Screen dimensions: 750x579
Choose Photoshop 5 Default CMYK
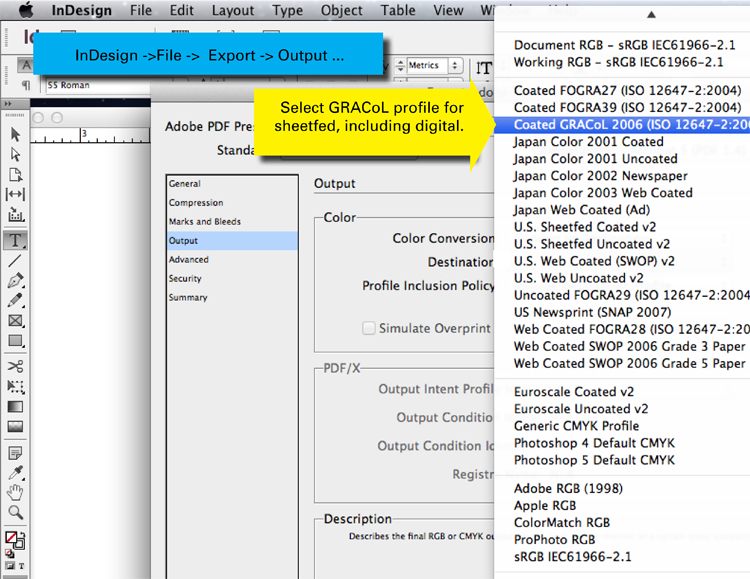click(x=622, y=460)
